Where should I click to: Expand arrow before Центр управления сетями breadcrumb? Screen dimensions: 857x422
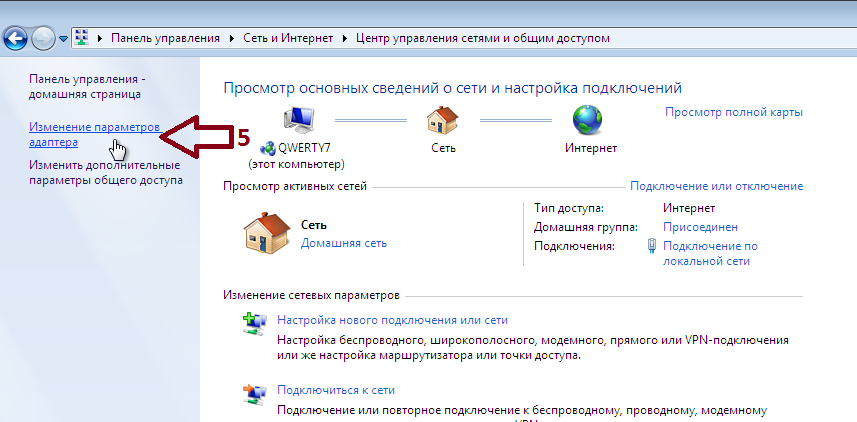(x=345, y=39)
